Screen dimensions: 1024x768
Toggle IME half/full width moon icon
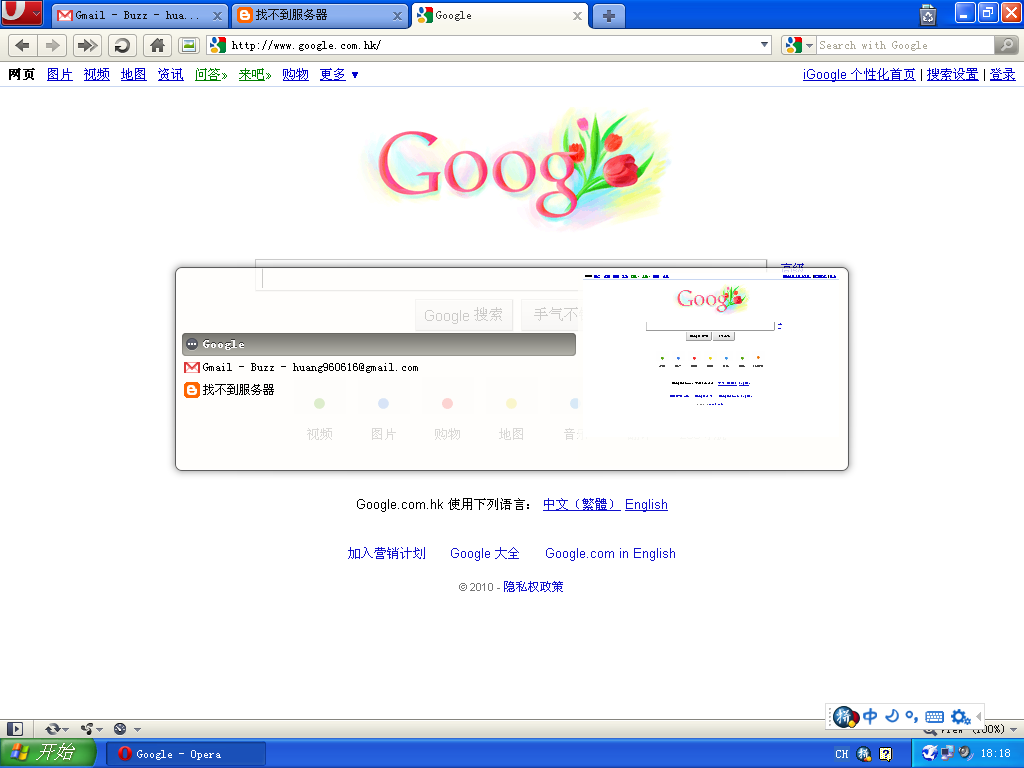point(891,716)
